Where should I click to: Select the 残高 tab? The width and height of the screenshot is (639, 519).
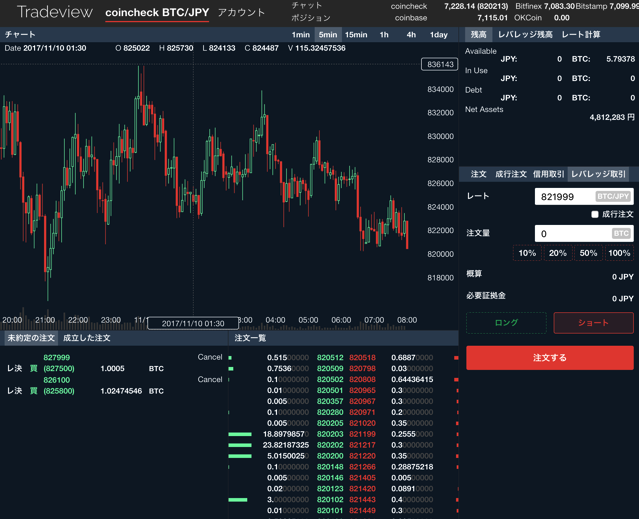point(478,35)
